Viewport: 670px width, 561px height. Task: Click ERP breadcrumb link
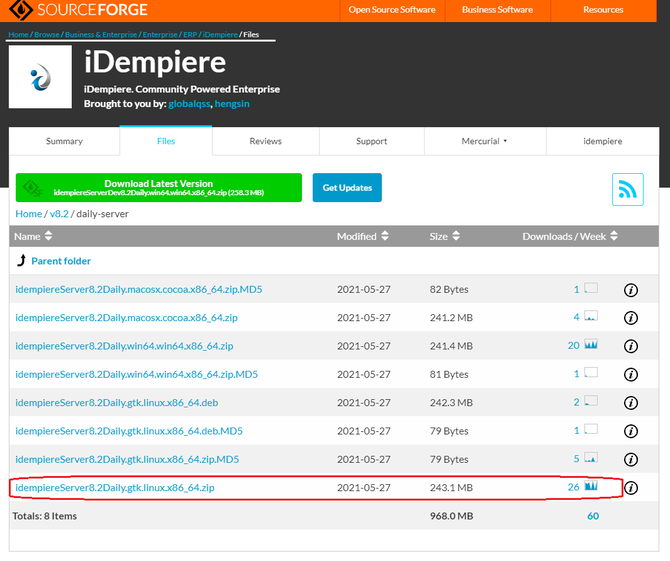[190, 35]
